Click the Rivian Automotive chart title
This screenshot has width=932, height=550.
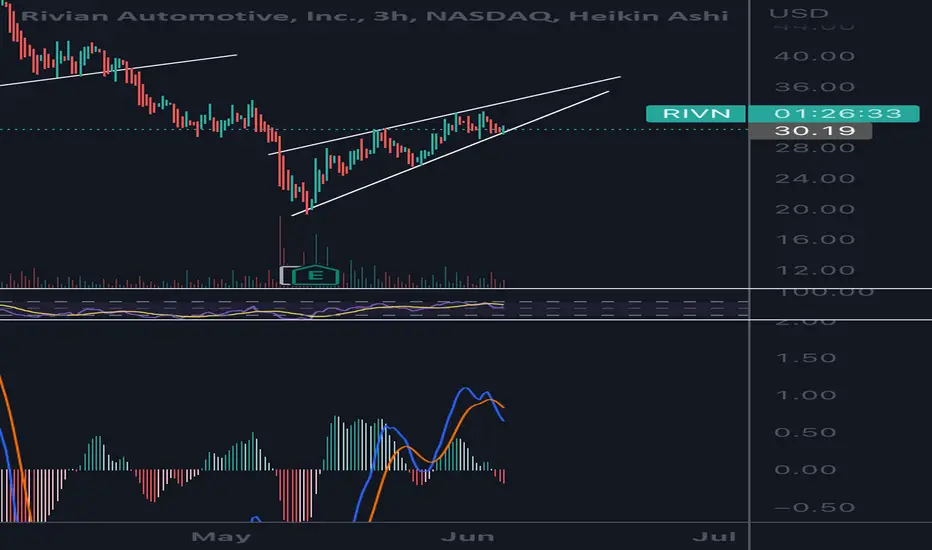pos(374,15)
